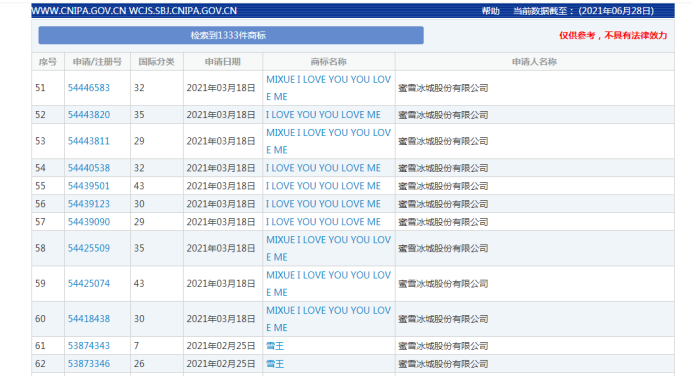693x377 pixels.
Task: Open trademark name in row 51
Action: (328, 88)
